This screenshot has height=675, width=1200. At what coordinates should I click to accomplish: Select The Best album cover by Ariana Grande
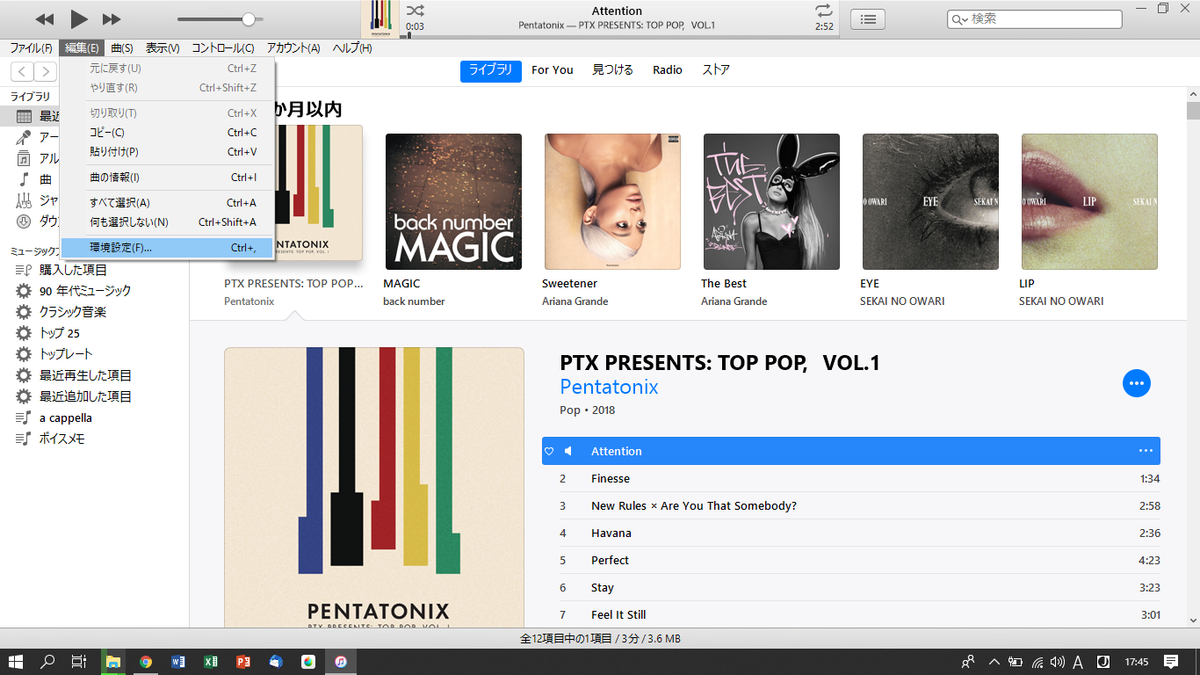(x=771, y=202)
